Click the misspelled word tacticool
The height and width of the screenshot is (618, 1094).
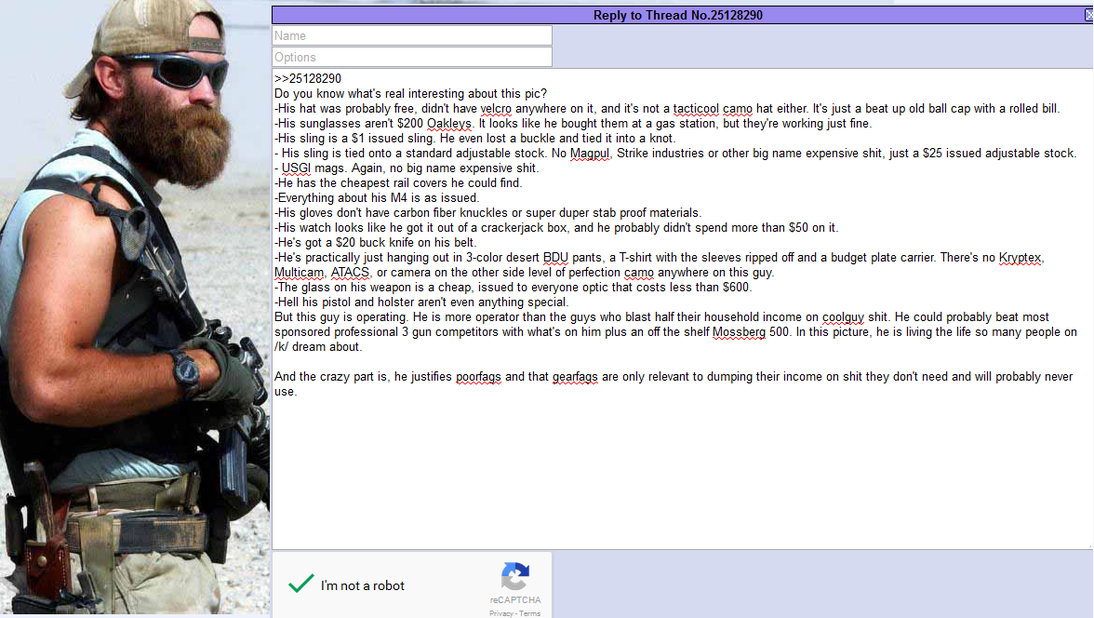point(696,109)
